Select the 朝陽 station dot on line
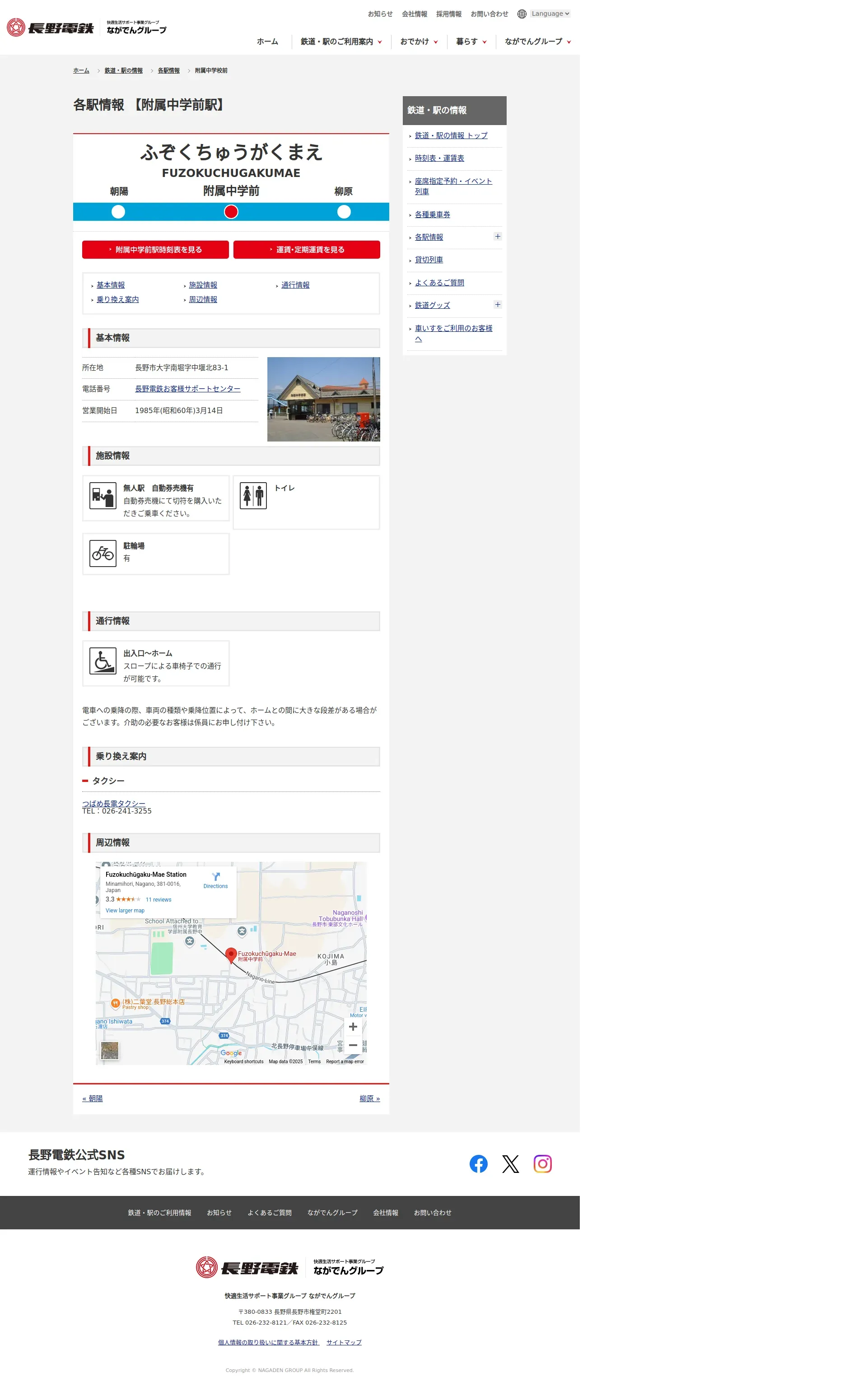Image resolution: width=867 pixels, height=1400 pixels. point(118,212)
